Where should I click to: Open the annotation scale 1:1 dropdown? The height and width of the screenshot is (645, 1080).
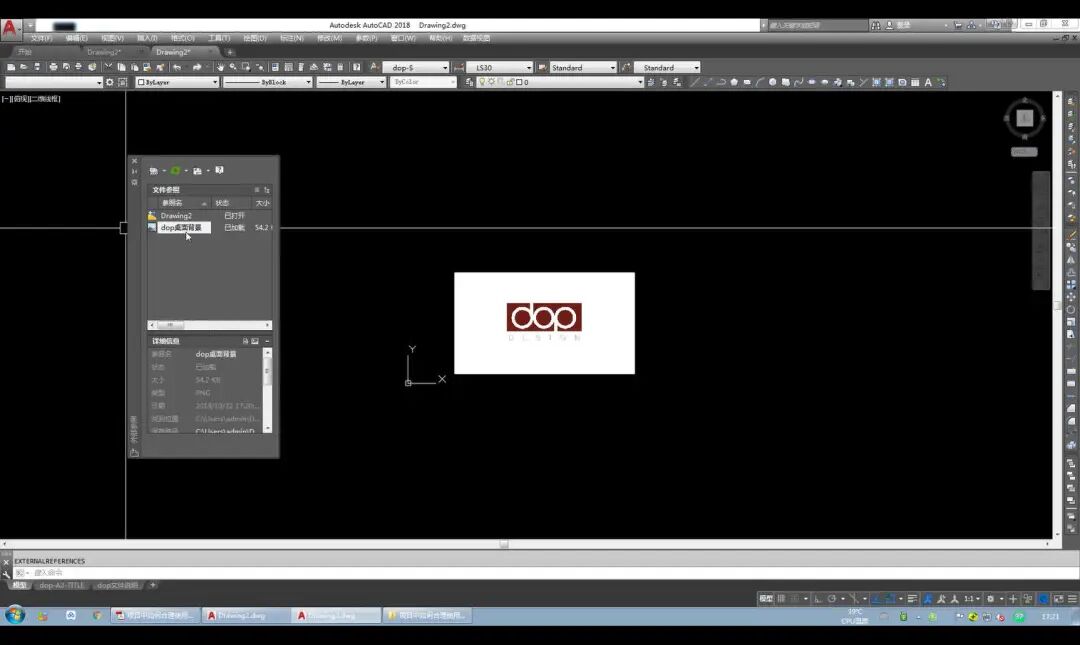(x=972, y=599)
